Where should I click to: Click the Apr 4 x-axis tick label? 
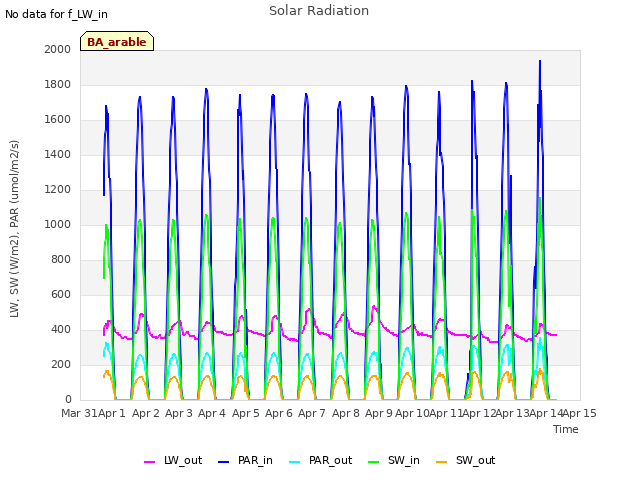click(x=212, y=413)
